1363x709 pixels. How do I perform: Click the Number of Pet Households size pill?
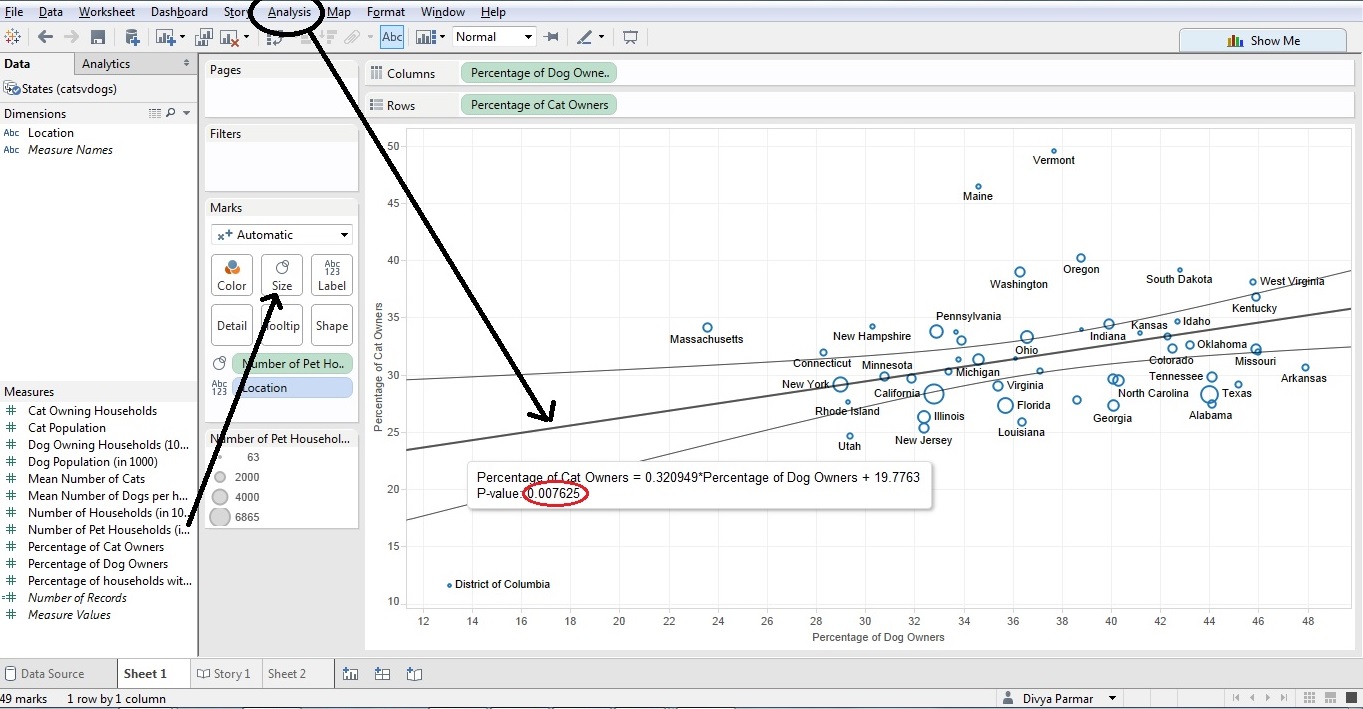(292, 364)
